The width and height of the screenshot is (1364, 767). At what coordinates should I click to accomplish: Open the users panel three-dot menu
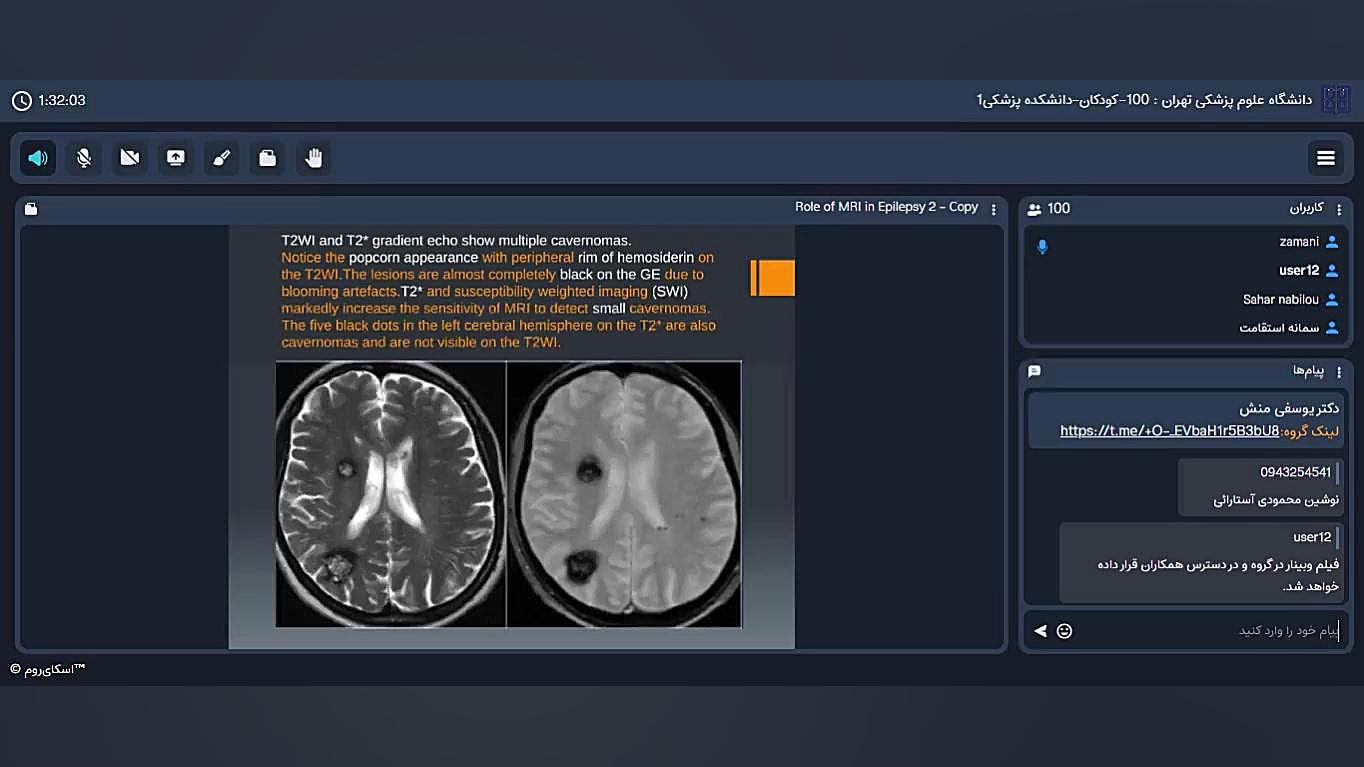(x=1339, y=209)
